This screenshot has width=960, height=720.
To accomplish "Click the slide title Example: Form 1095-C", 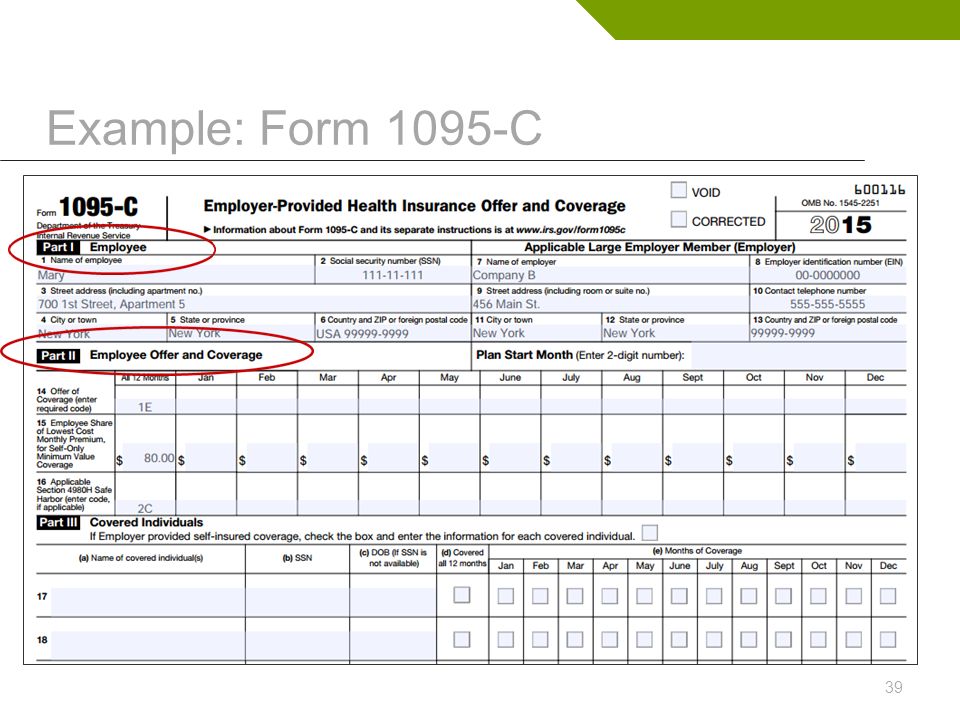I will click(x=294, y=128).
